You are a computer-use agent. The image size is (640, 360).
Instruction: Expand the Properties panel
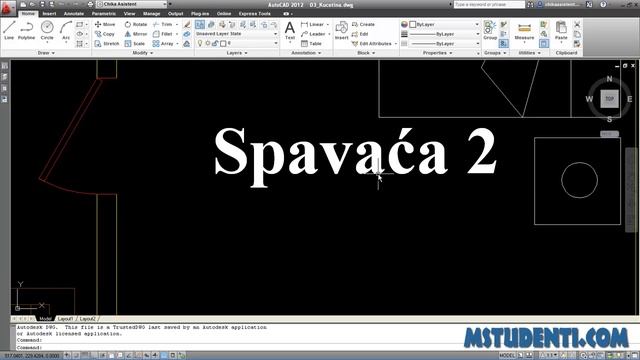(x=438, y=53)
